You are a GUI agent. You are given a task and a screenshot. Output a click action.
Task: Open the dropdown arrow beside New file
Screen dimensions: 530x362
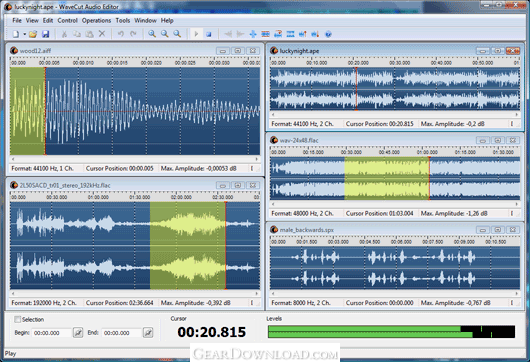pos(24,34)
